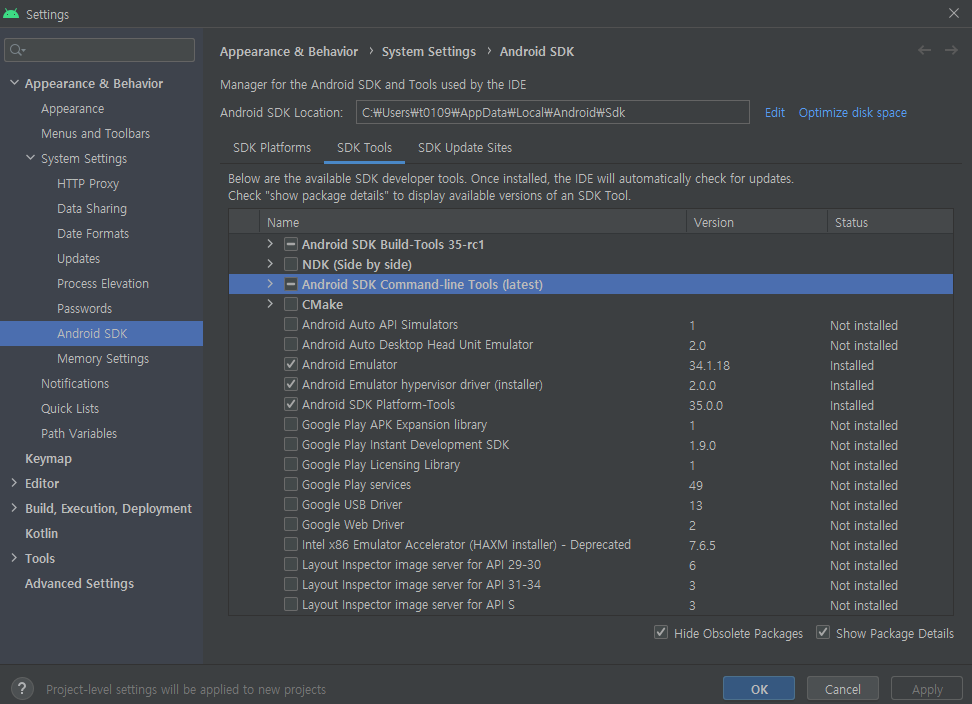Check Google Web Driver
972x704 pixels.
291,524
